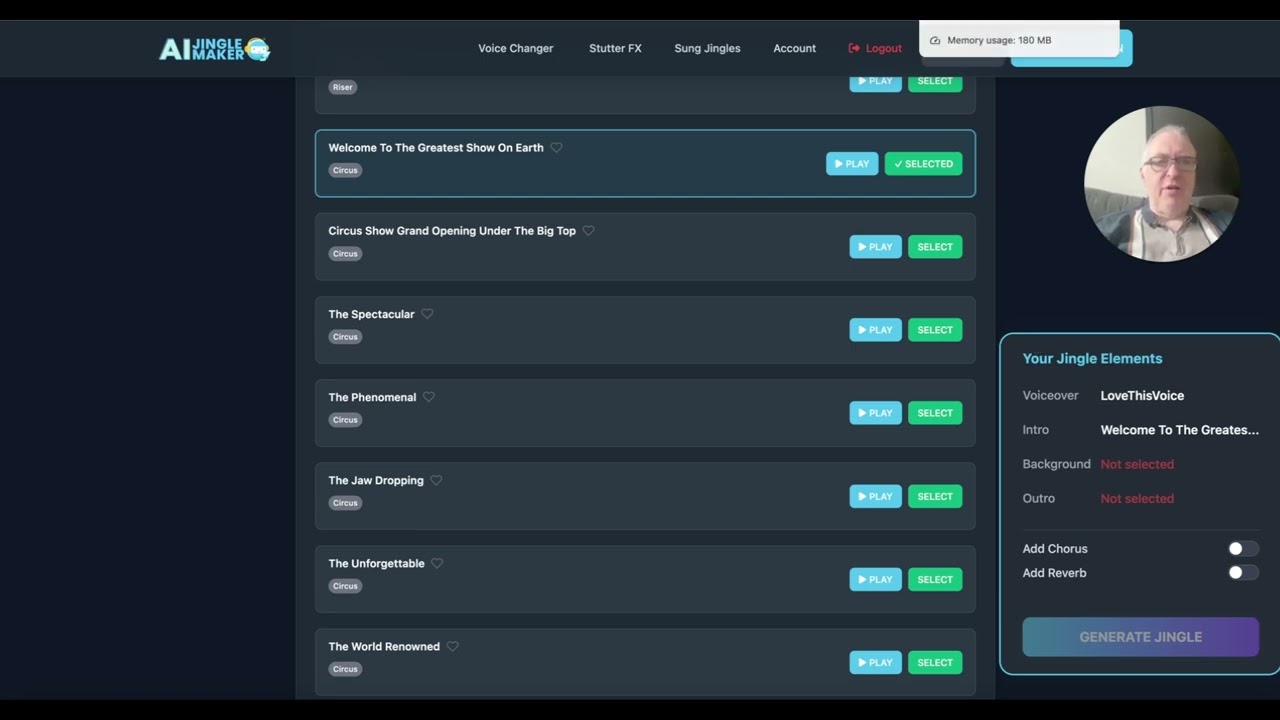Select The Phenomenal track
Screen dimensions: 1280x720
(x=935, y=413)
